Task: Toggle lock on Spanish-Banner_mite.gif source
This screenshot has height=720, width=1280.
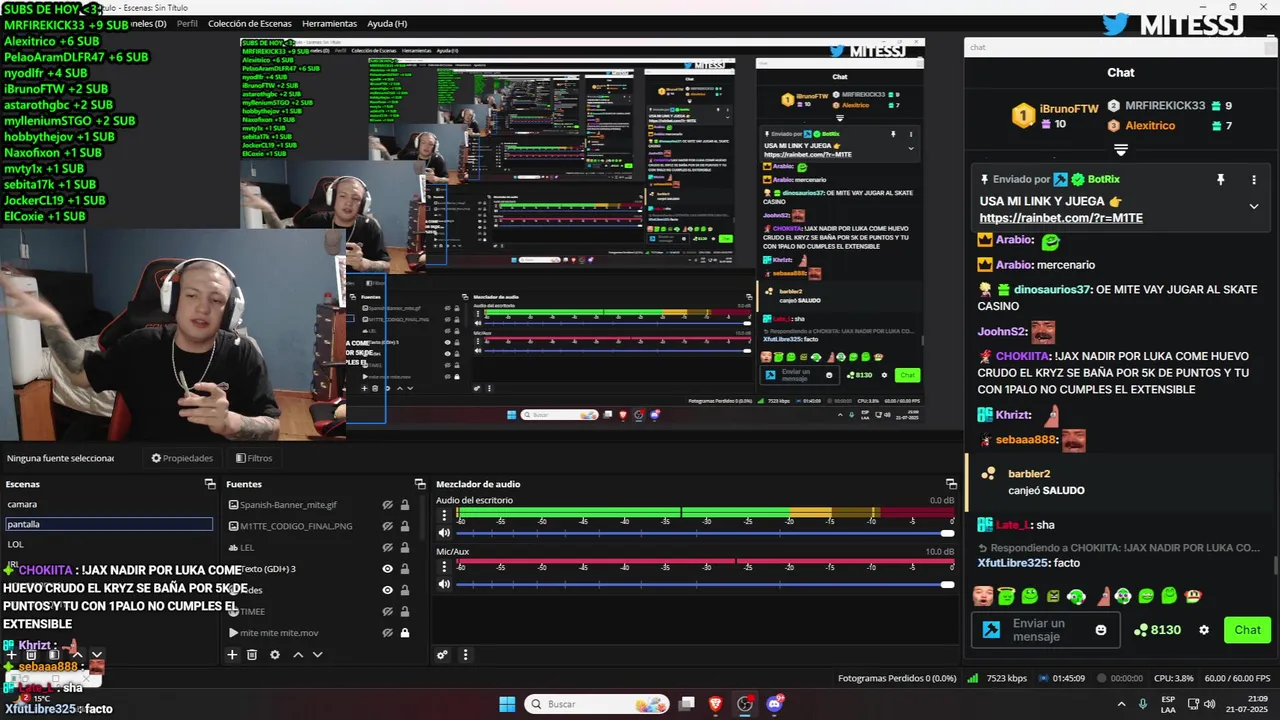Action: tap(405, 505)
